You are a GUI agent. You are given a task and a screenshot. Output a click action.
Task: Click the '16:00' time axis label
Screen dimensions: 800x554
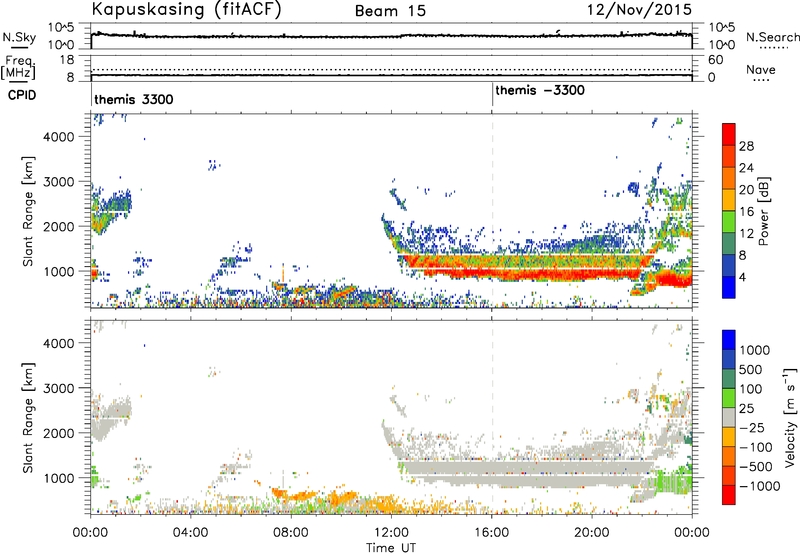(491, 533)
